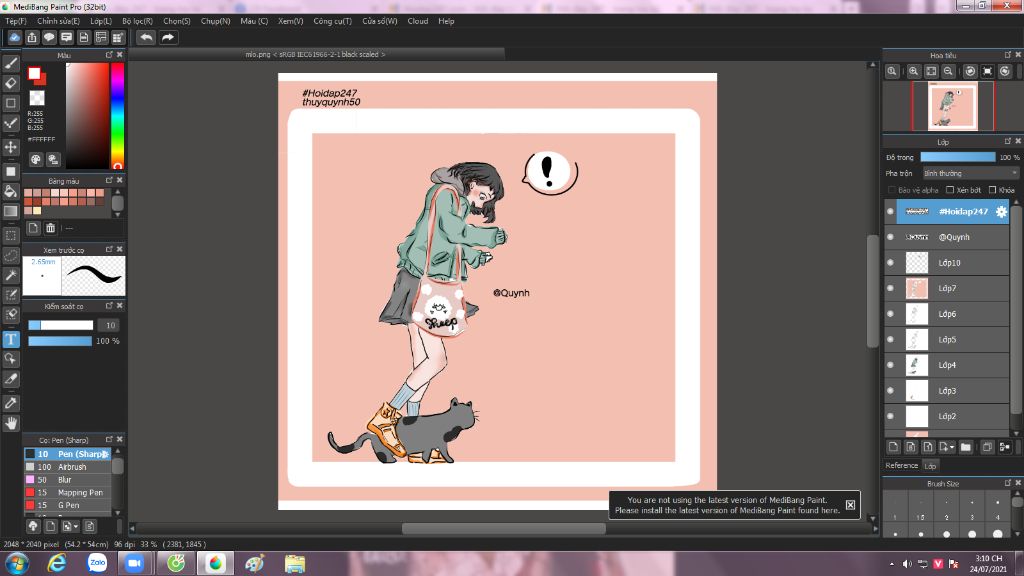Undock the Hoa tiêu navigator panel
The width and height of the screenshot is (1024, 576).
(x=1008, y=55)
